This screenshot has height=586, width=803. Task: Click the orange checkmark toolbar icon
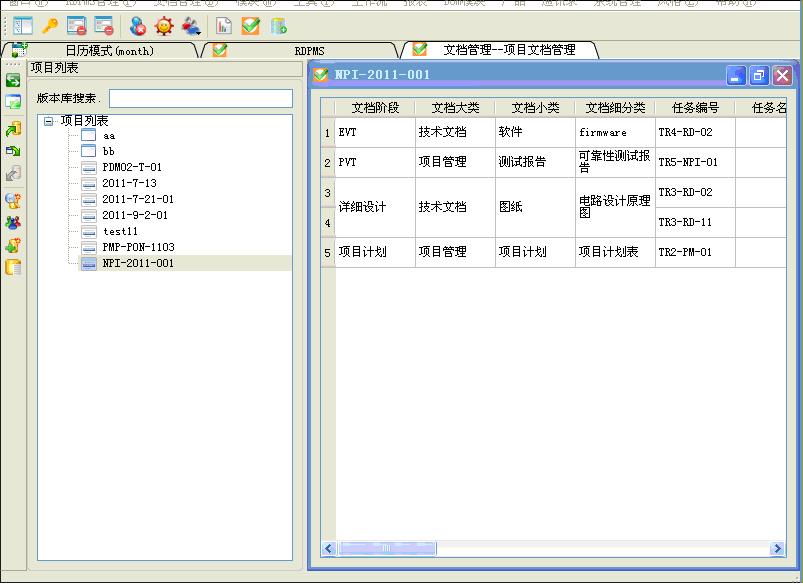pyautogui.click(x=250, y=26)
